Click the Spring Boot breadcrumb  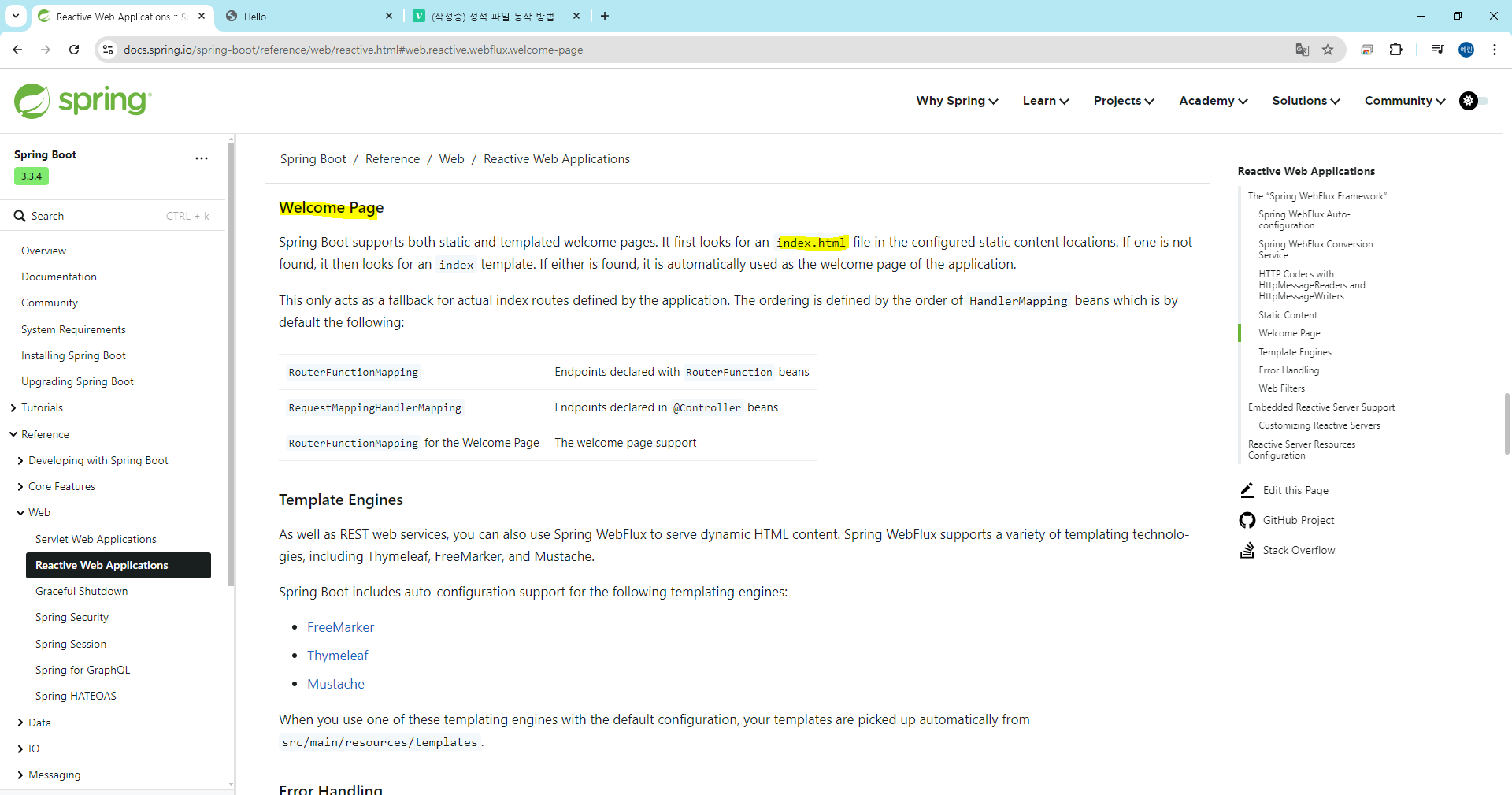point(313,159)
